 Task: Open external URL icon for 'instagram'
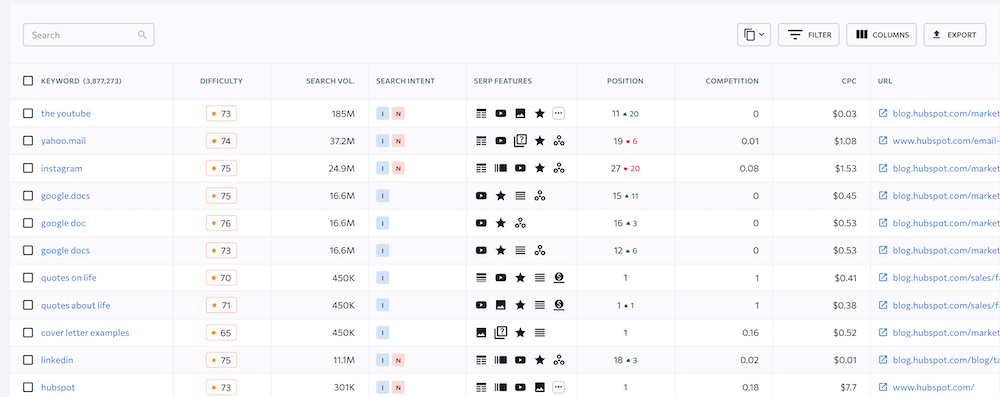pos(883,169)
